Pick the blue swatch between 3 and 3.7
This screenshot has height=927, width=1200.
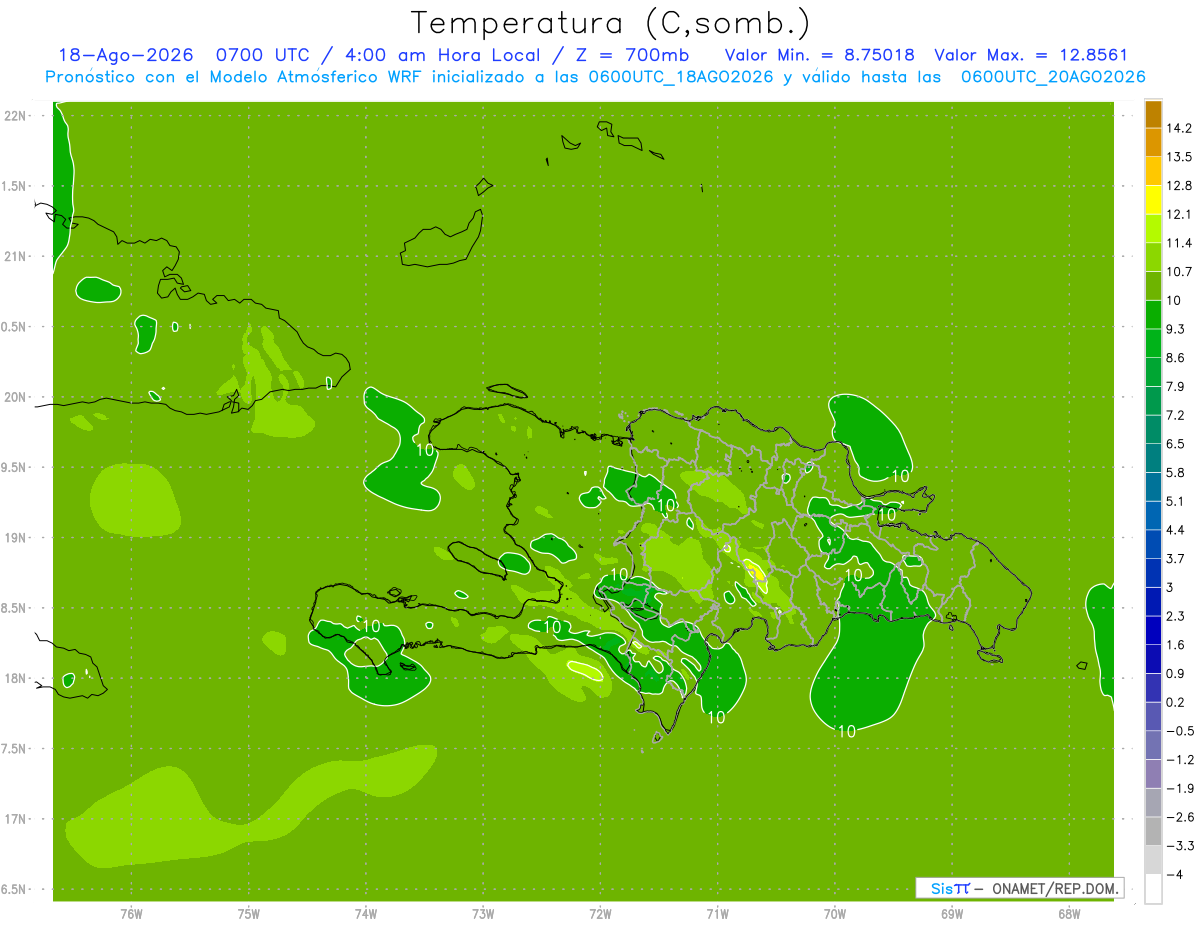[x=1153, y=573]
